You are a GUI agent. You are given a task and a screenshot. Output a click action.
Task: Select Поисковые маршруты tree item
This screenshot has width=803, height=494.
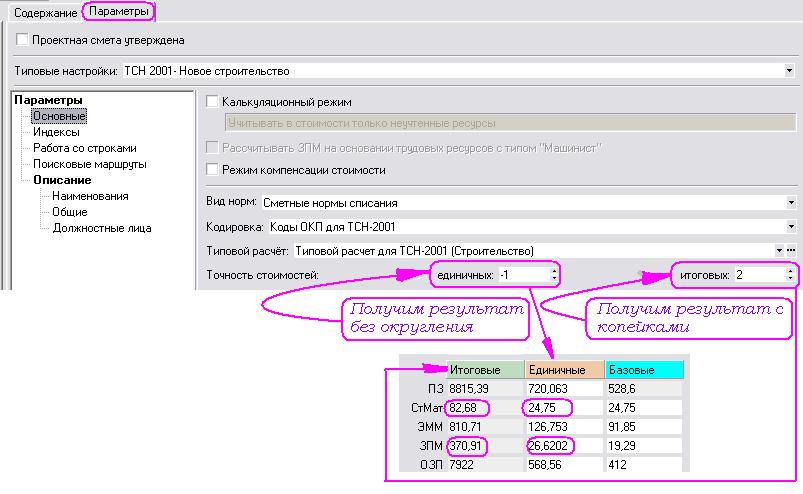point(89,164)
